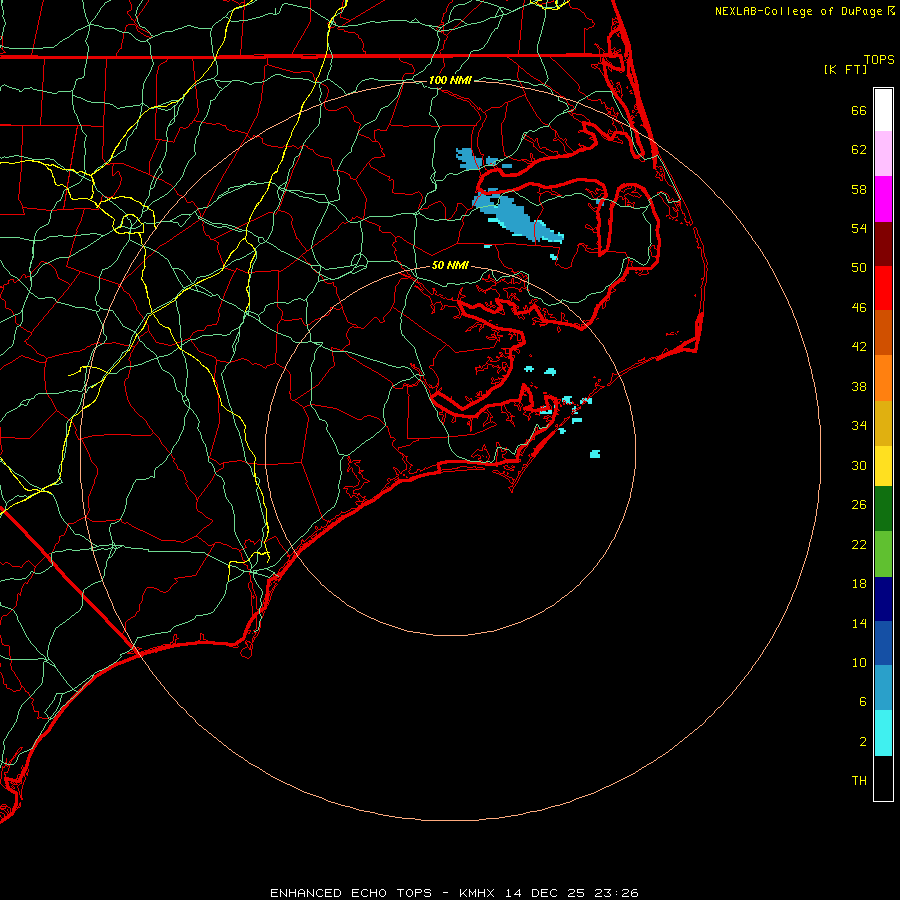Click the 23:26 timestamp
The height and width of the screenshot is (900, 900).
point(617,893)
